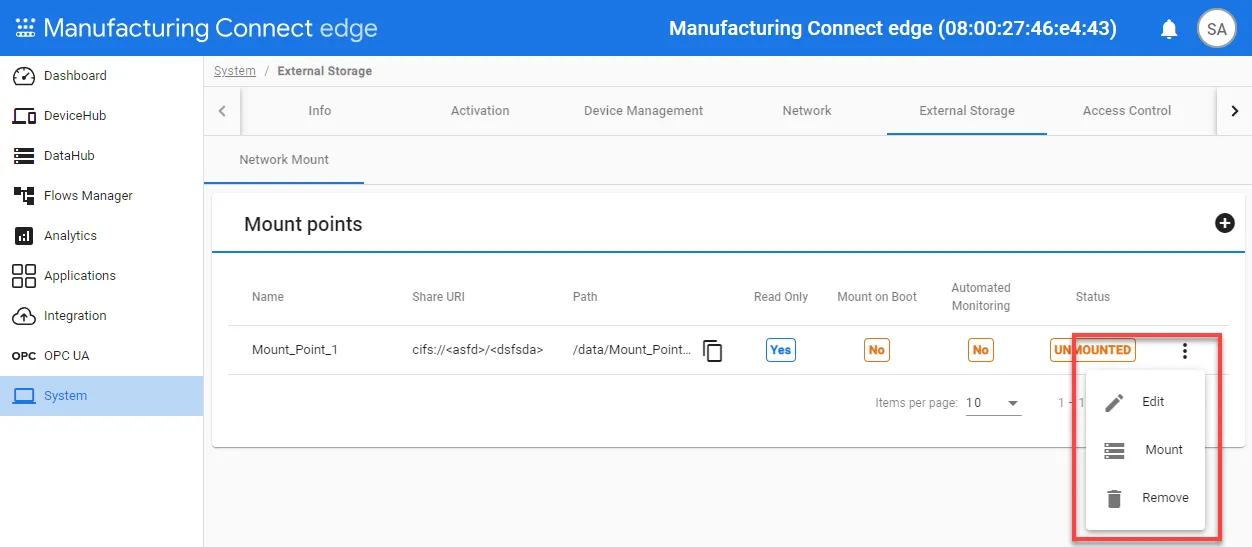Click the Path column header
Viewport: 1252px width, 547px height.
click(585, 297)
